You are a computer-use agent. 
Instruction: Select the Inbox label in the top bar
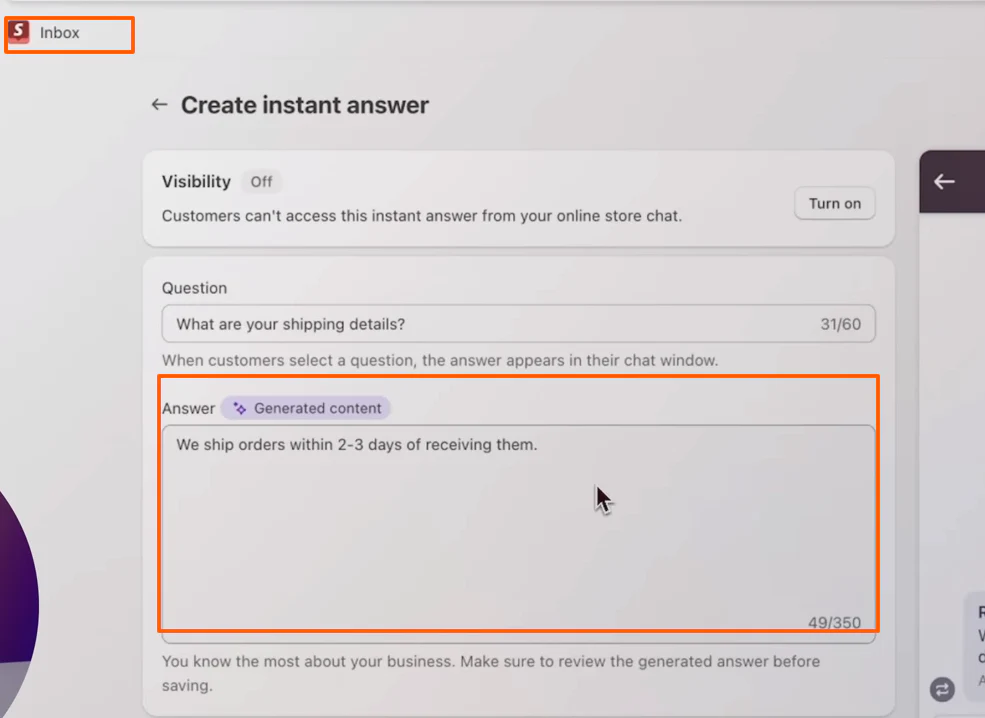[60, 33]
